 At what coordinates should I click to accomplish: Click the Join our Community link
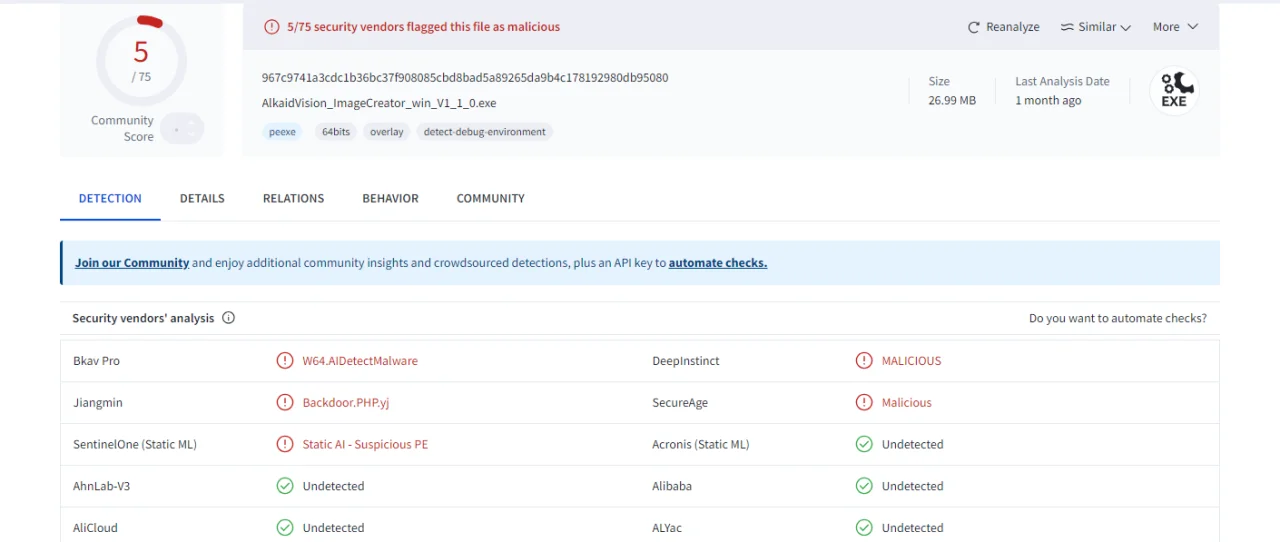132,263
